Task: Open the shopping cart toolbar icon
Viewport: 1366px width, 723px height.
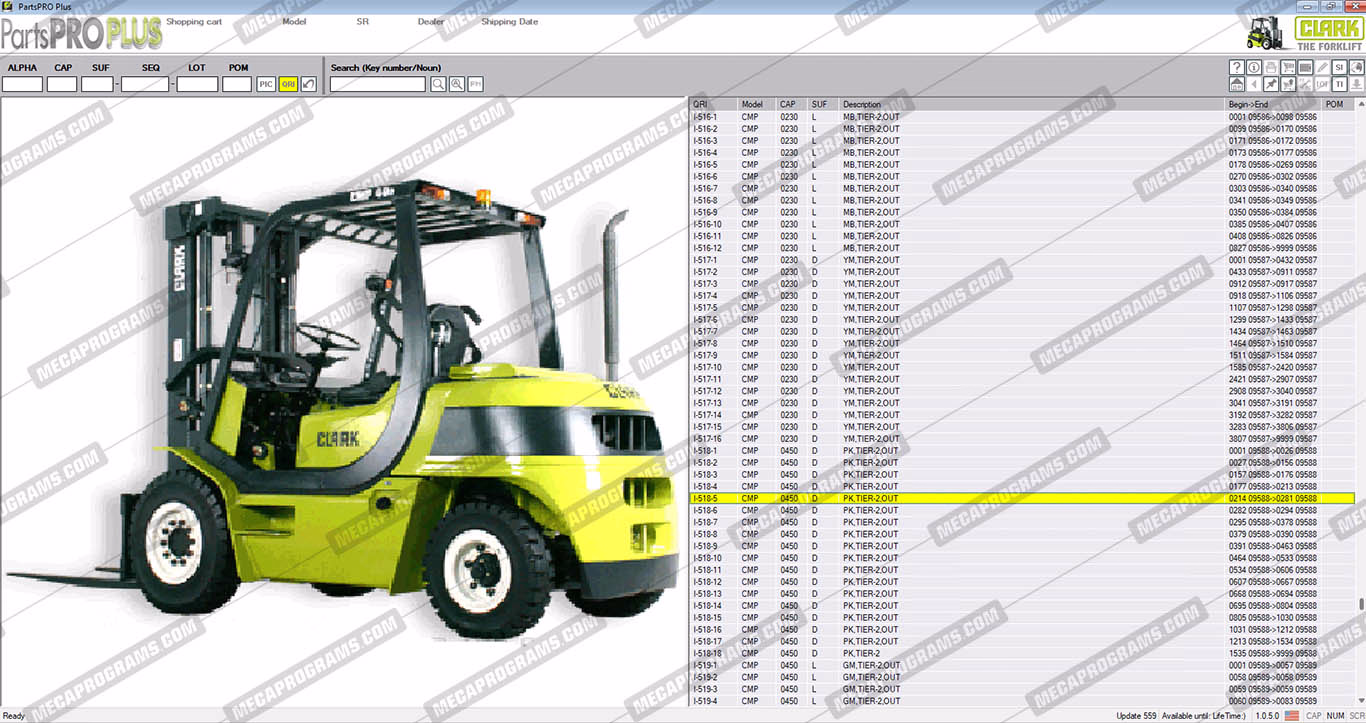Action: (1288, 67)
